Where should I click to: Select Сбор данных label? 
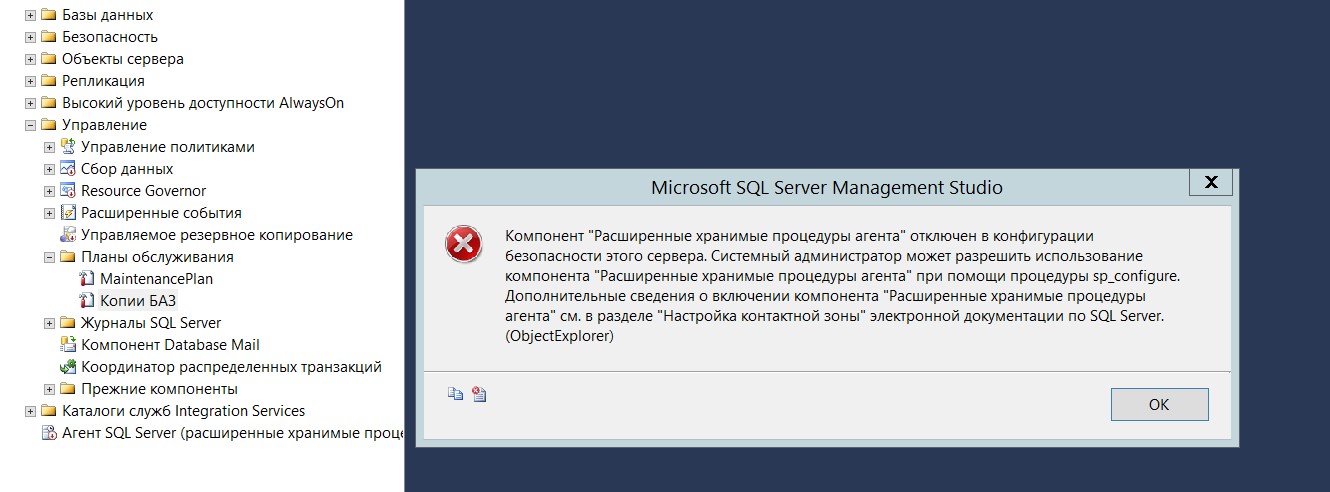pyautogui.click(x=127, y=169)
